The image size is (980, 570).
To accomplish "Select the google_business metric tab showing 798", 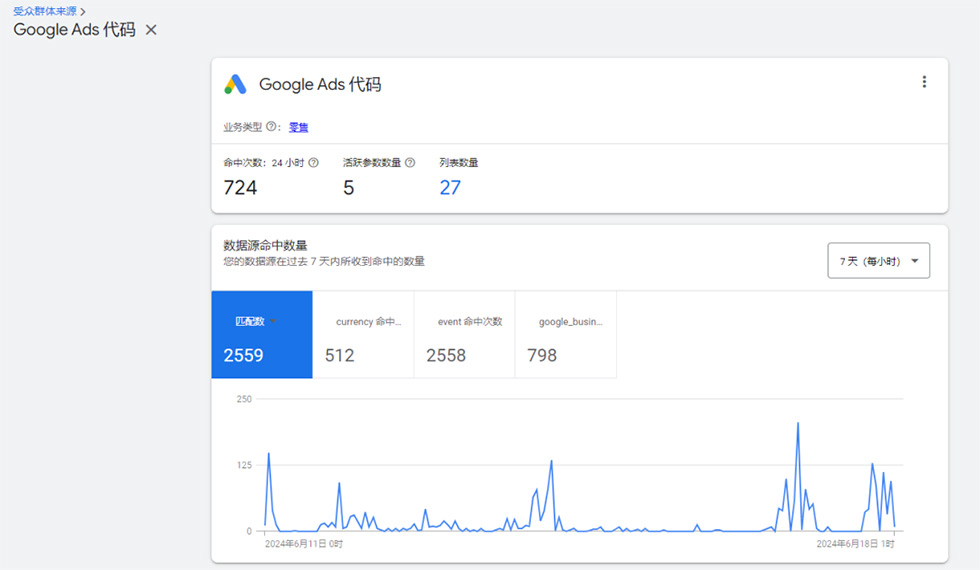I will point(565,335).
